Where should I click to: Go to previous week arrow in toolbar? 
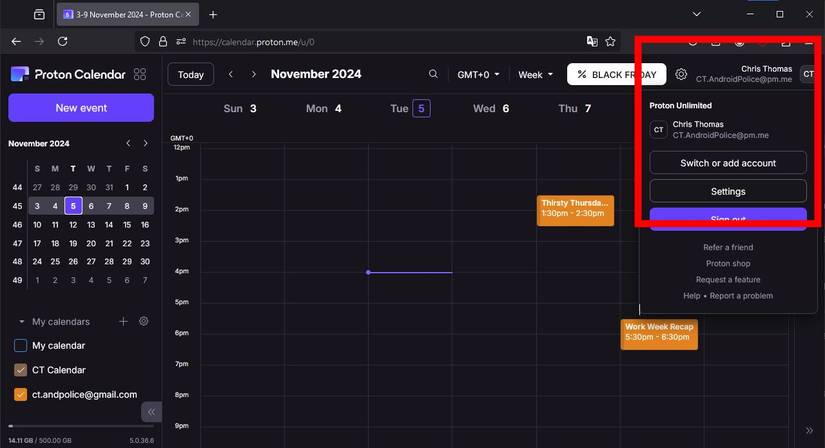tap(231, 74)
